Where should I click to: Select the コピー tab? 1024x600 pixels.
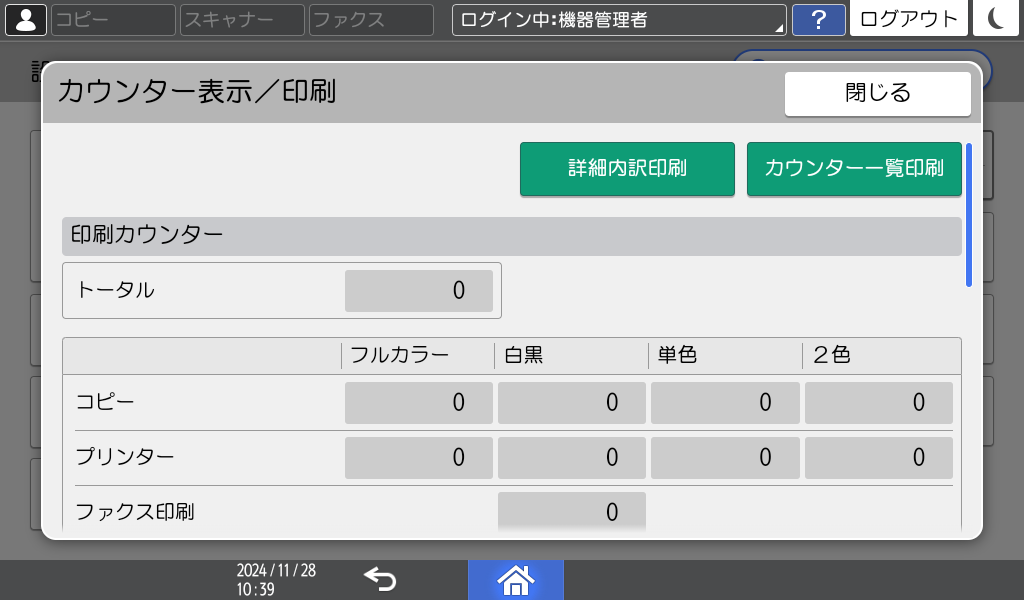tap(112, 18)
